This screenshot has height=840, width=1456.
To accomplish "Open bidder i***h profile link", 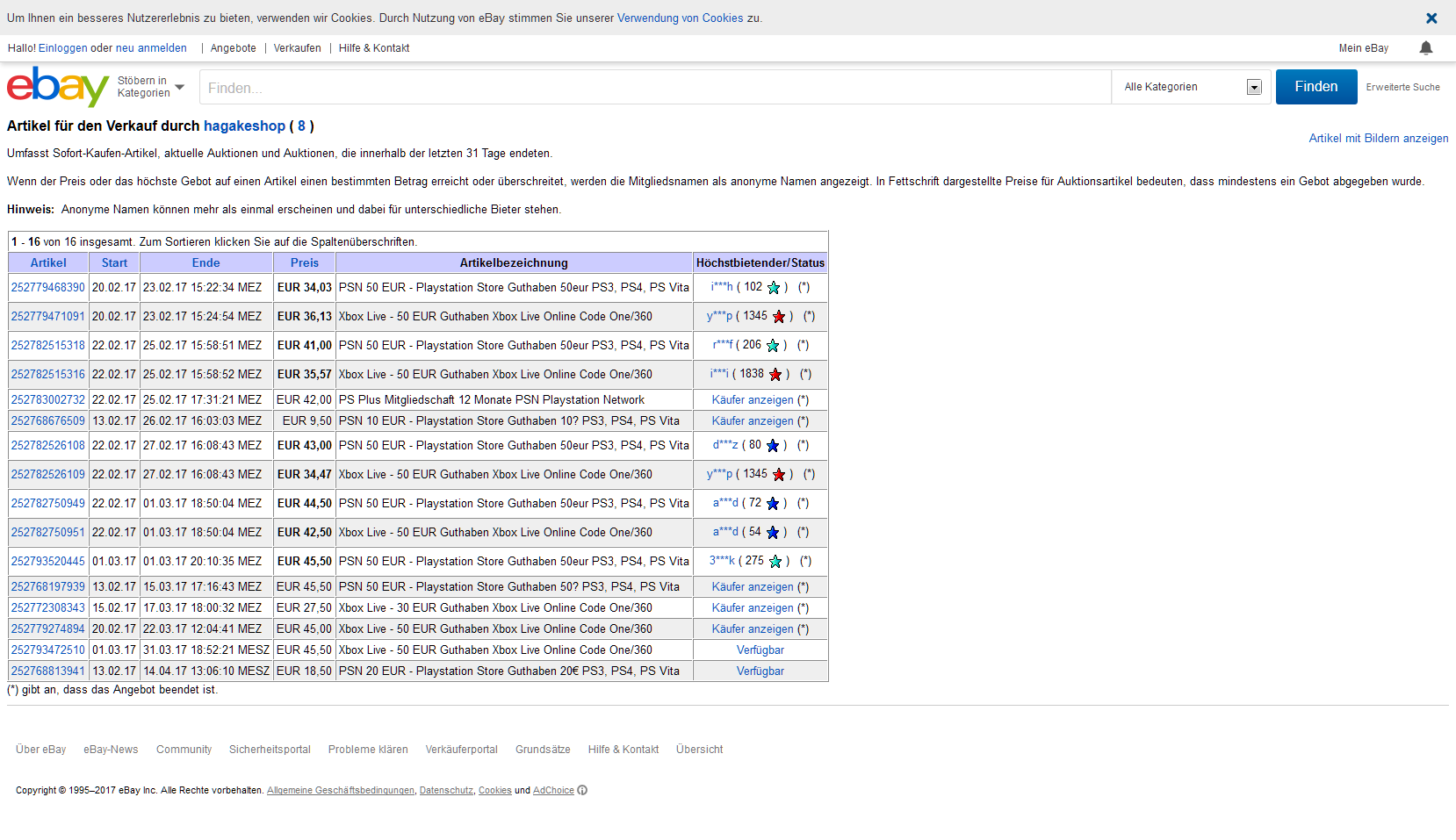I will 722,286.
